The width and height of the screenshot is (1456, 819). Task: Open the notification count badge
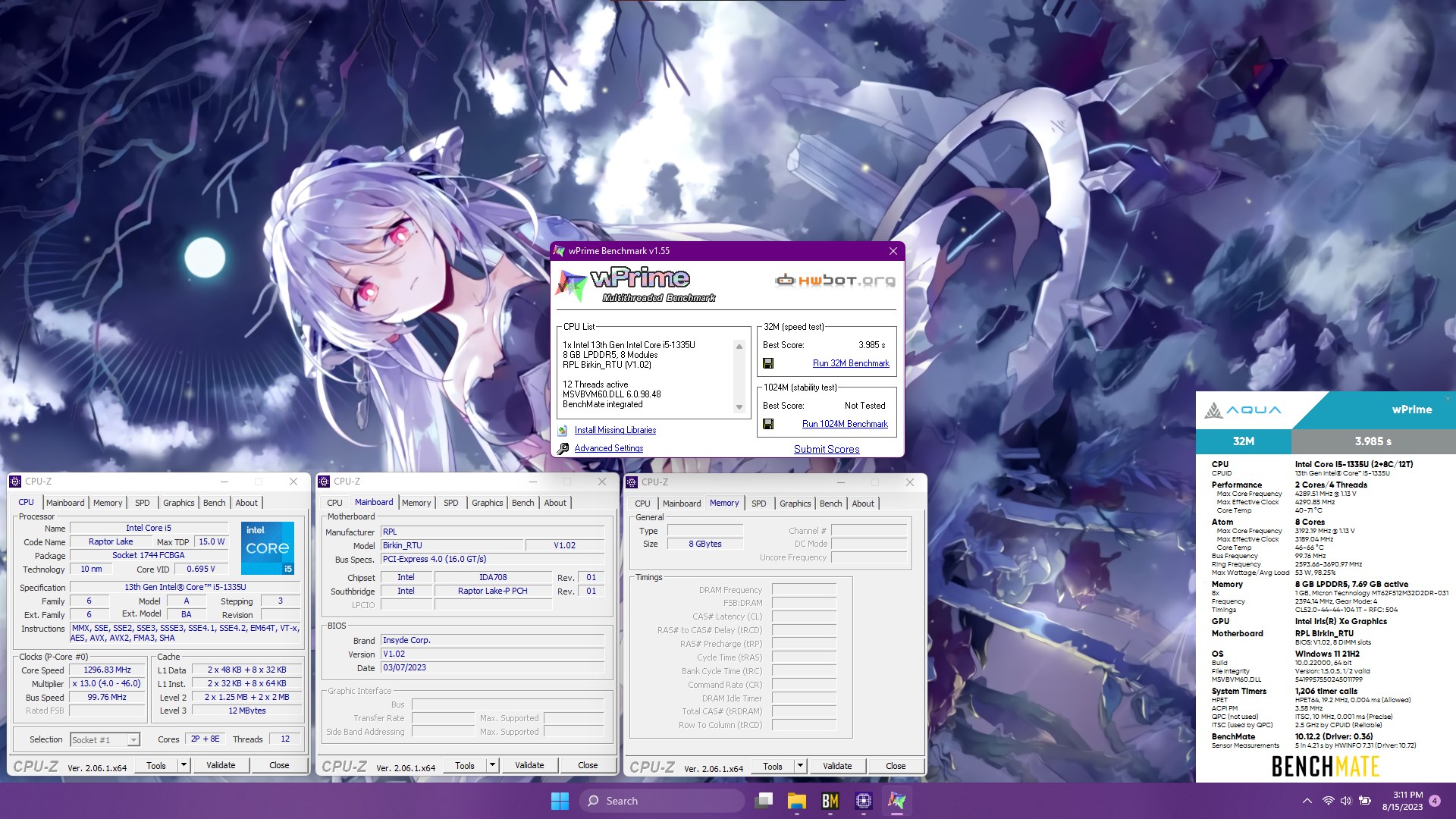[1435, 801]
